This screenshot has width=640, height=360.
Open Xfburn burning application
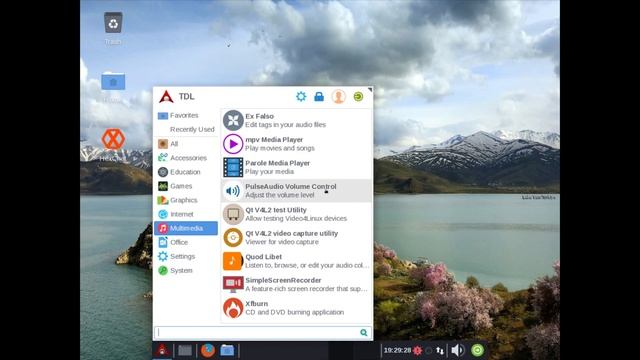pos(296,308)
